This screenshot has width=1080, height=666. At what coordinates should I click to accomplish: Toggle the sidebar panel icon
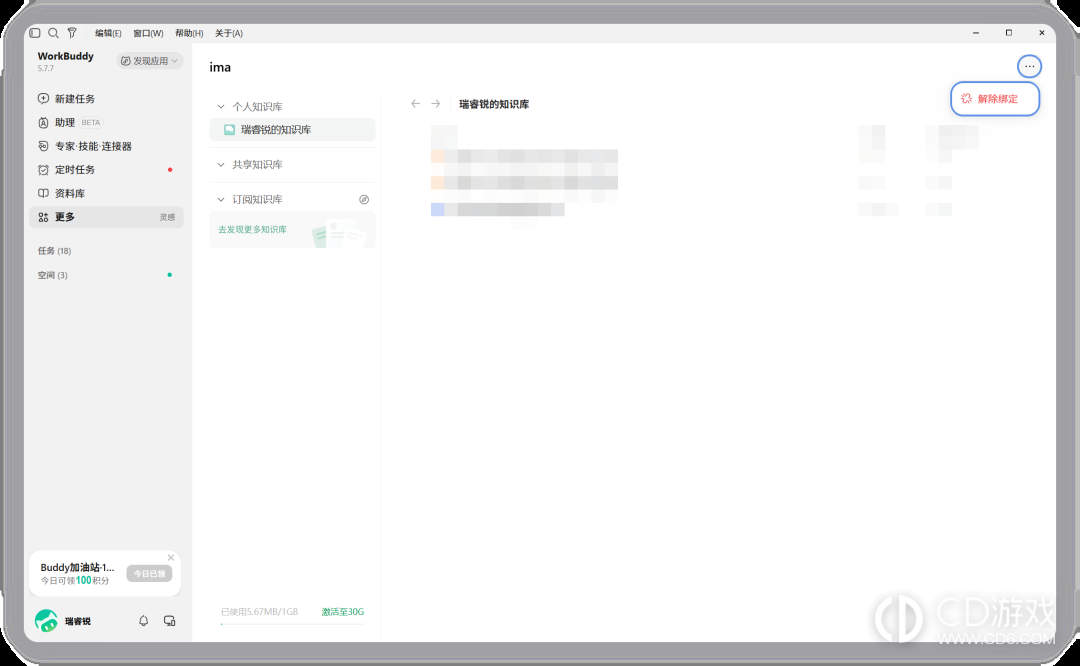point(35,33)
